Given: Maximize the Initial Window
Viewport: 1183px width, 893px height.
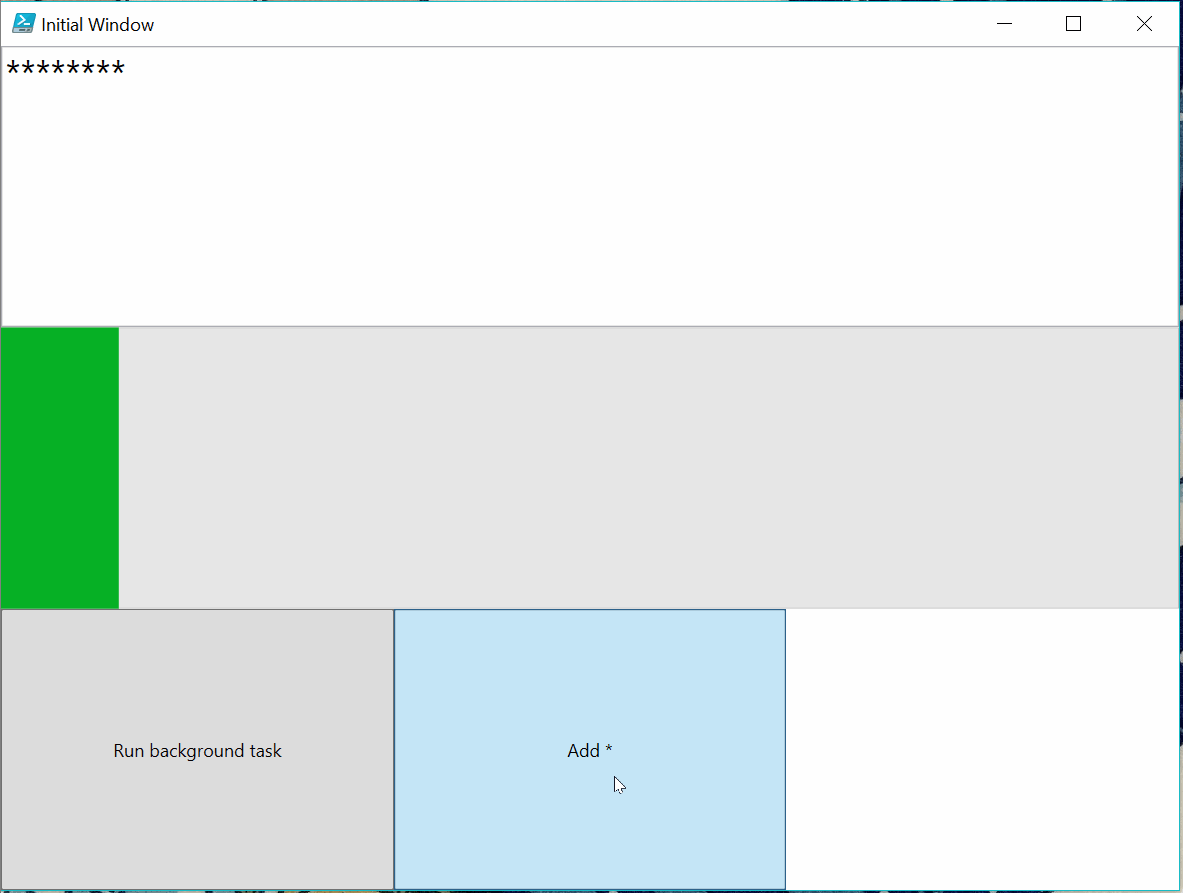Looking at the screenshot, I should 1074,24.
